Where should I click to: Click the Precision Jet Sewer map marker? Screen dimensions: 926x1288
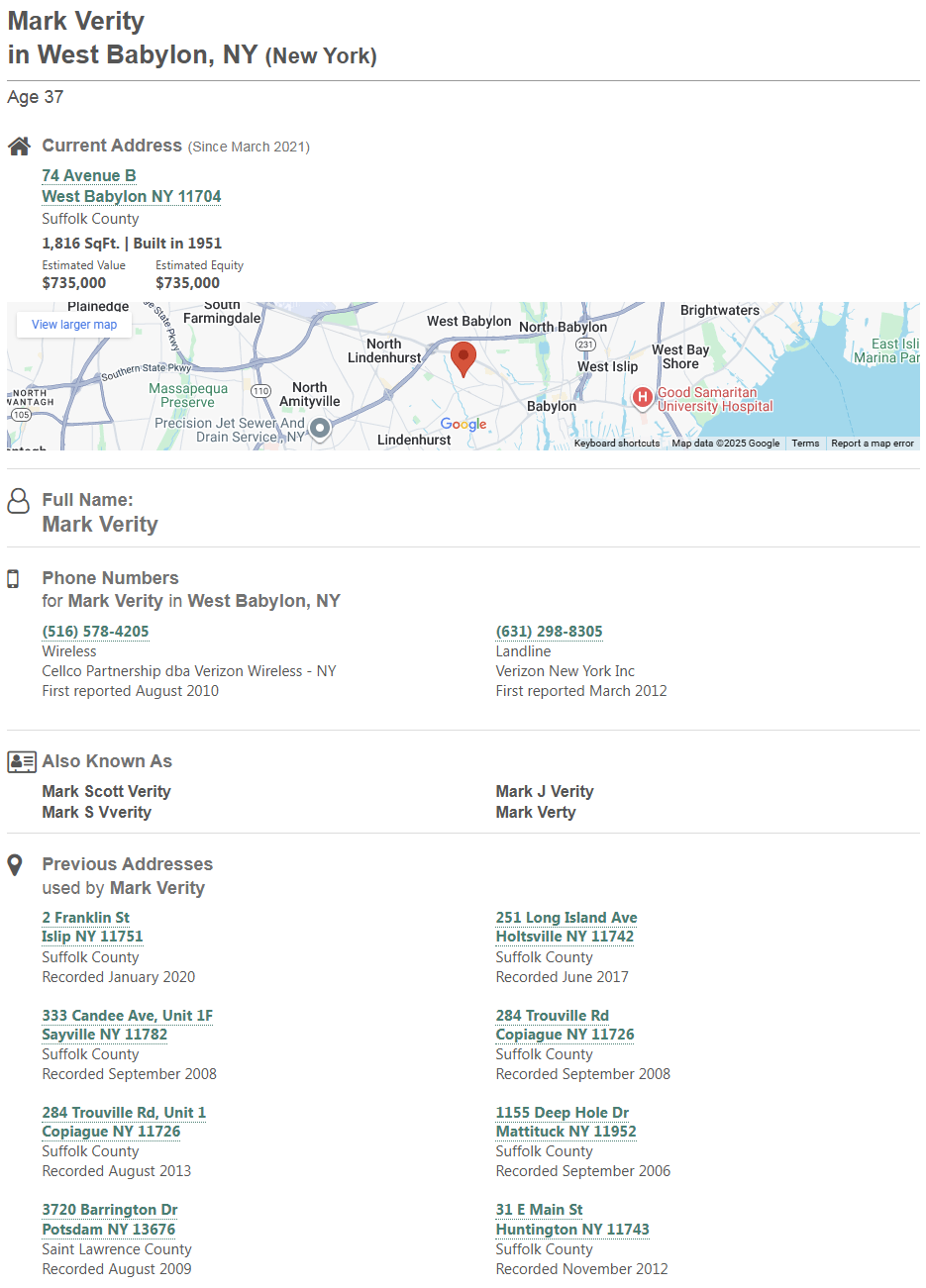tap(319, 429)
